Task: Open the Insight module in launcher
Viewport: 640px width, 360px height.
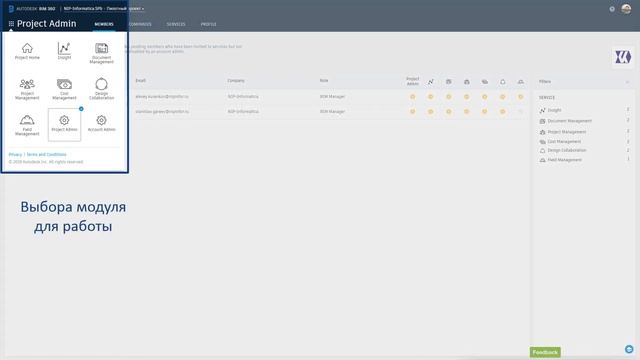Action: click(64, 51)
